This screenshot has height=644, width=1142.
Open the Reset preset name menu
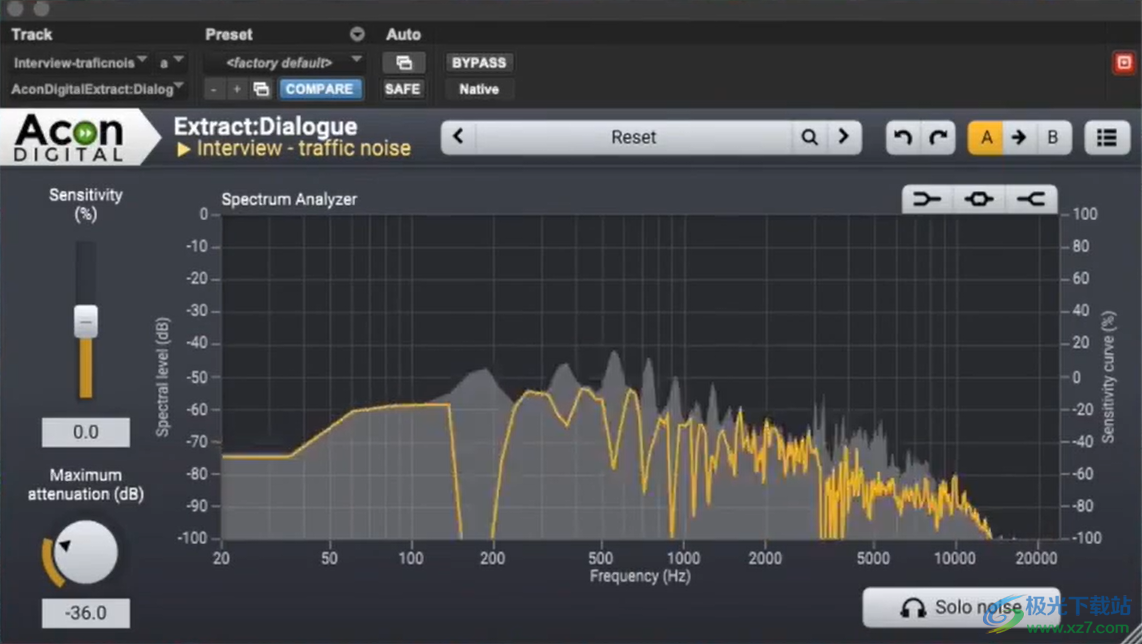click(633, 138)
